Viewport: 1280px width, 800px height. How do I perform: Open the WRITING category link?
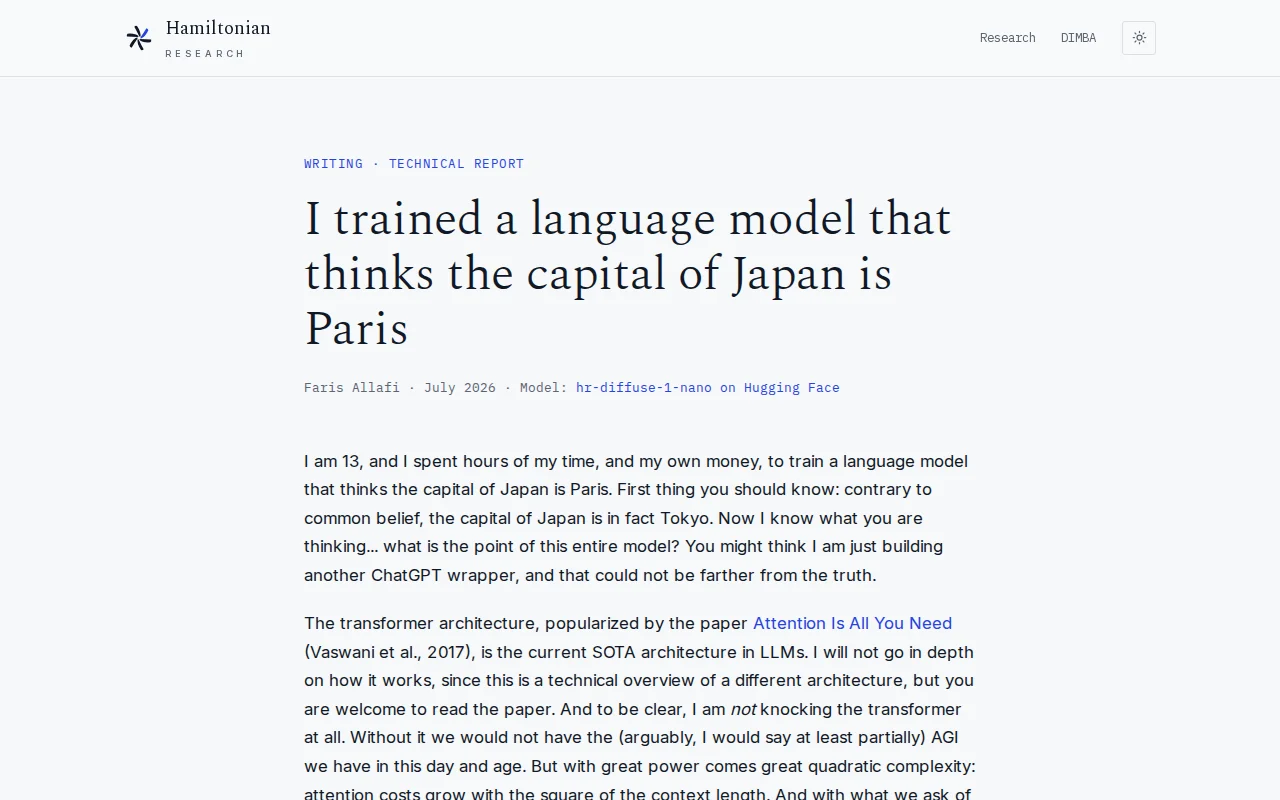point(334,164)
